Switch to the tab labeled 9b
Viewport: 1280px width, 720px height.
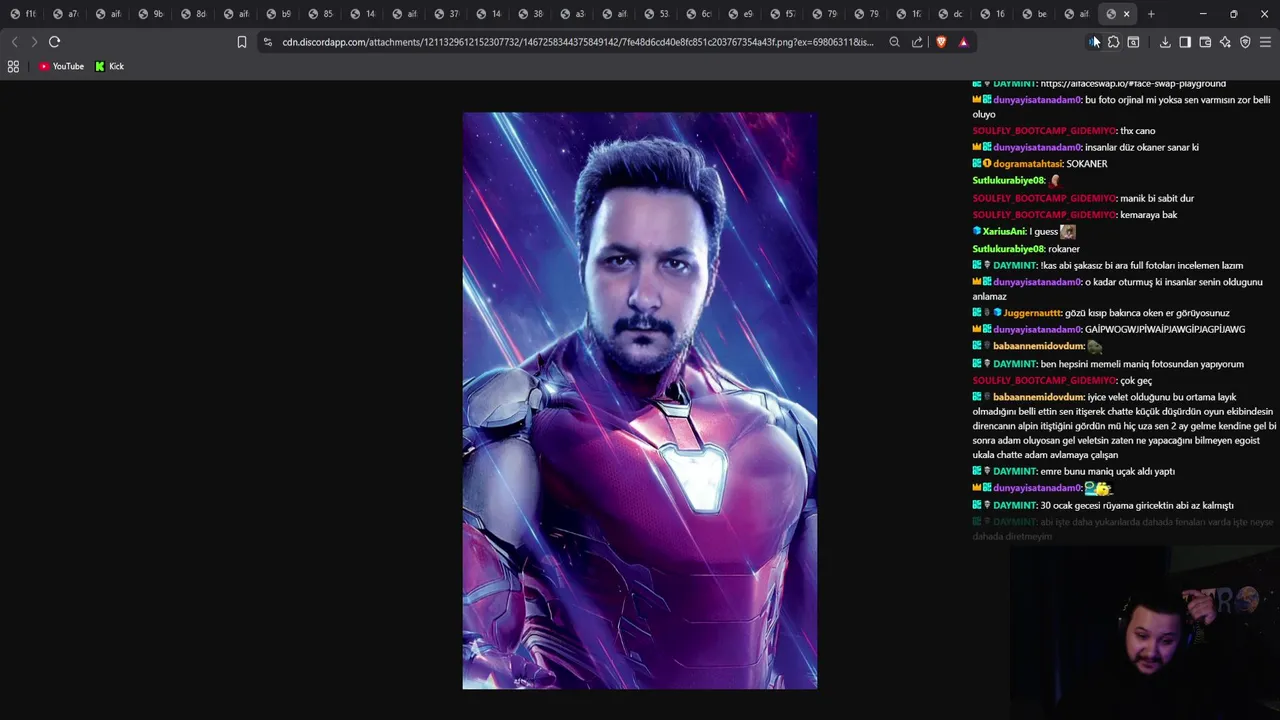pos(150,14)
